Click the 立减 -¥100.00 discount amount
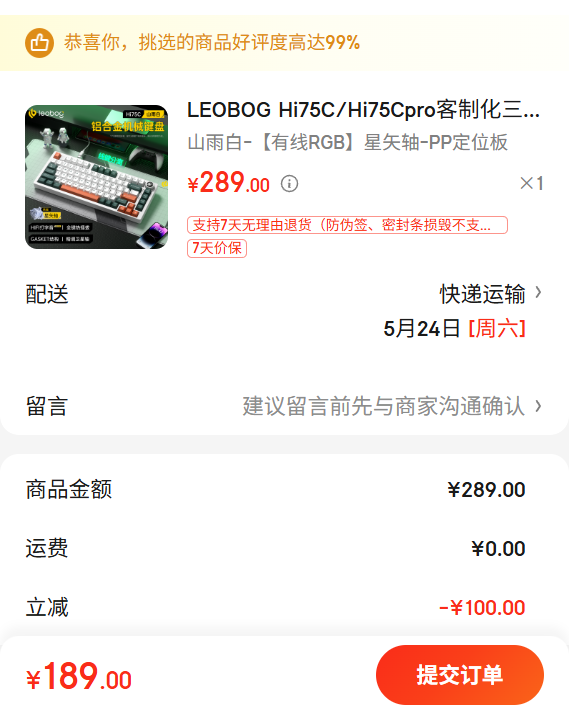Viewport: 569px width, 706px height. pyautogui.click(x=482, y=608)
